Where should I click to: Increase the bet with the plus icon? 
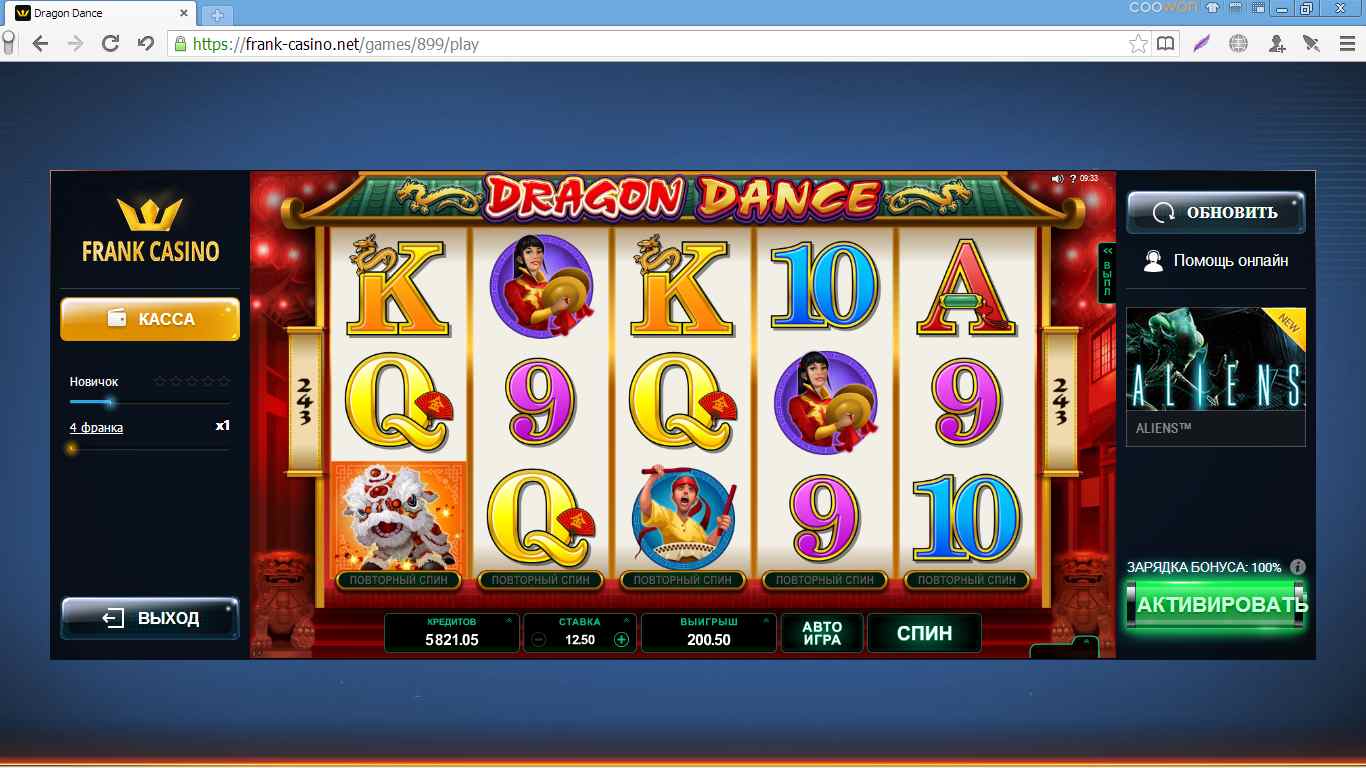point(621,640)
